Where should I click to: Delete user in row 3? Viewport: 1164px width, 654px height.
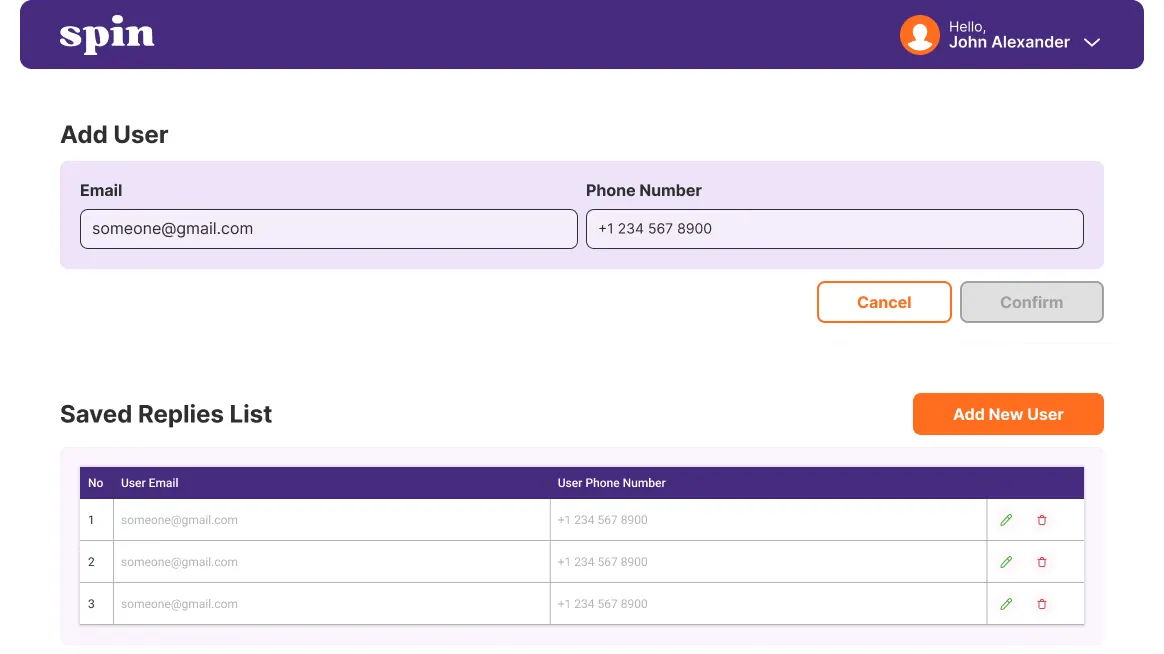[x=1042, y=604]
